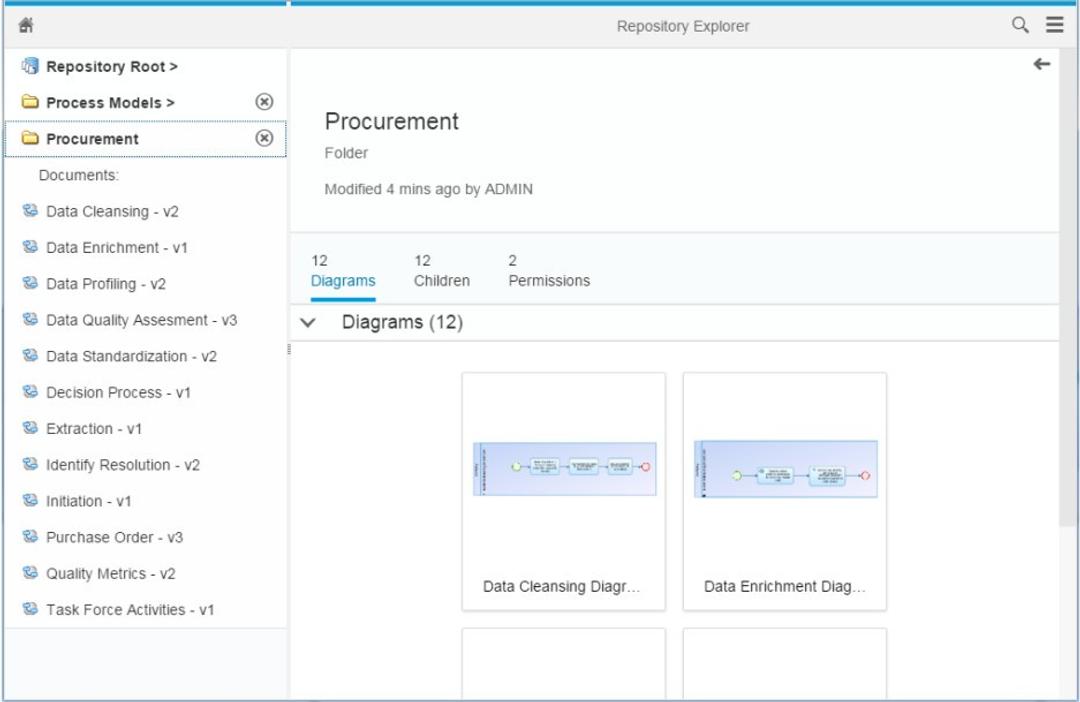Open search using the magnifier icon
This screenshot has height=702, width=1080.
(x=1019, y=25)
